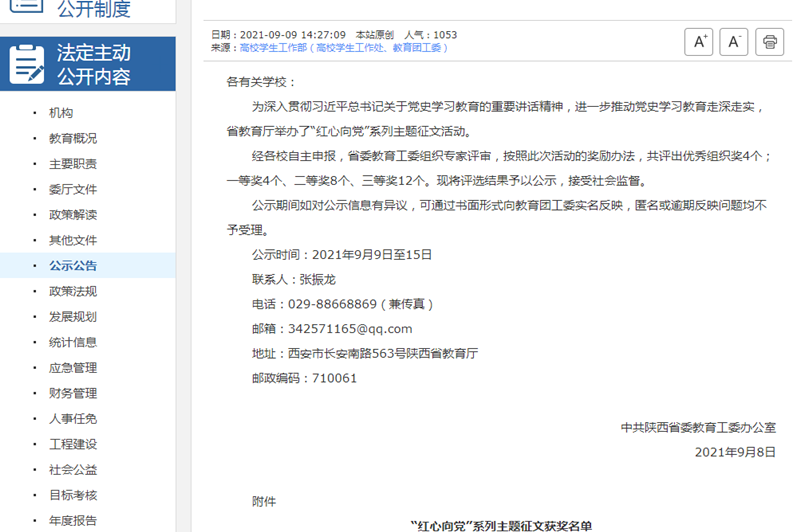Go to 主要职责 section
The image size is (800, 532).
point(73,163)
